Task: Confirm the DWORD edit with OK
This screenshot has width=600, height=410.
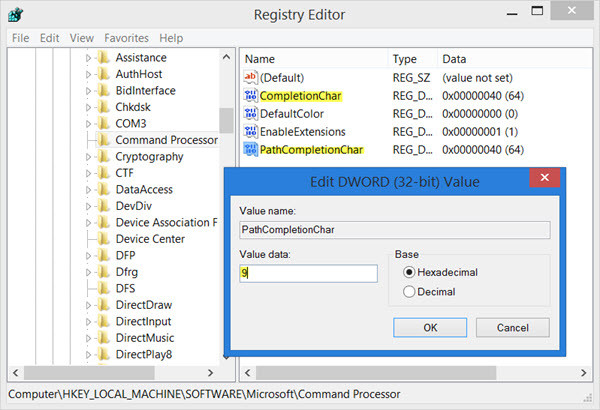Action: click(x=430, y=328)
